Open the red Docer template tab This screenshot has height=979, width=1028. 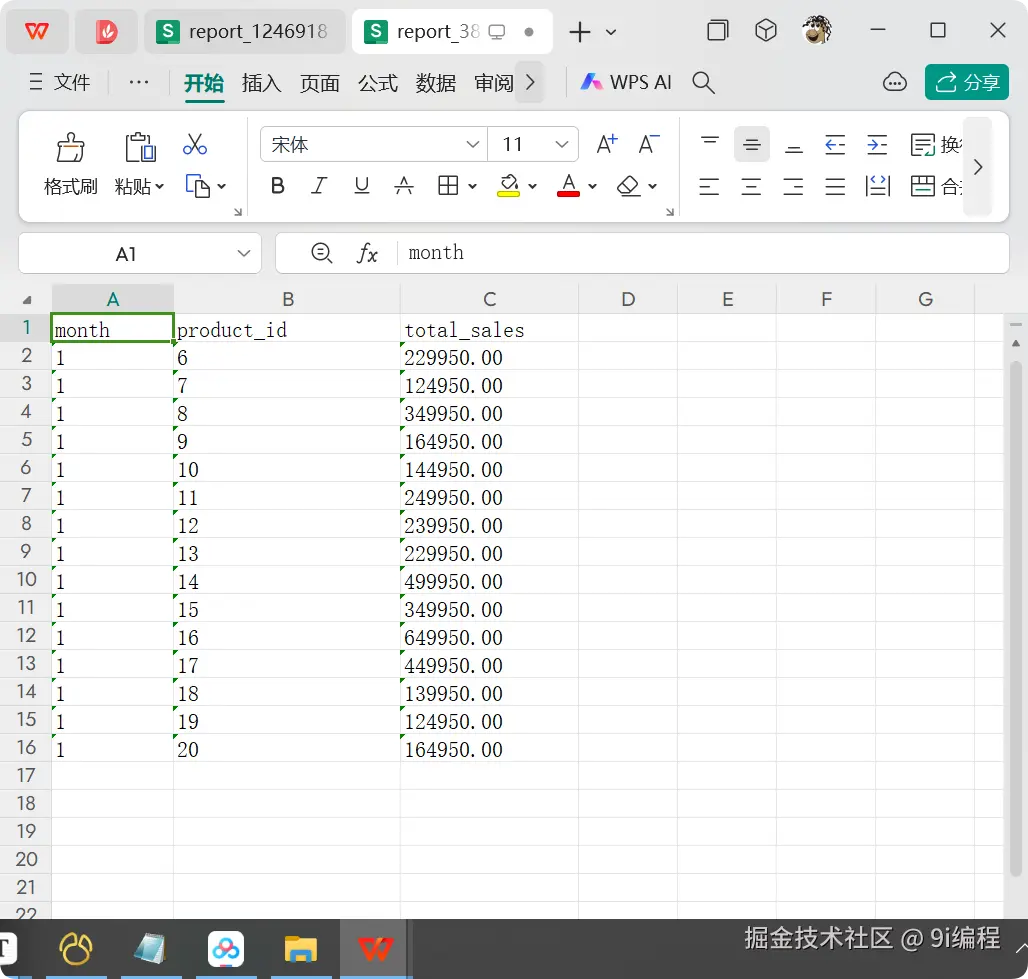(x=106, y=31)
